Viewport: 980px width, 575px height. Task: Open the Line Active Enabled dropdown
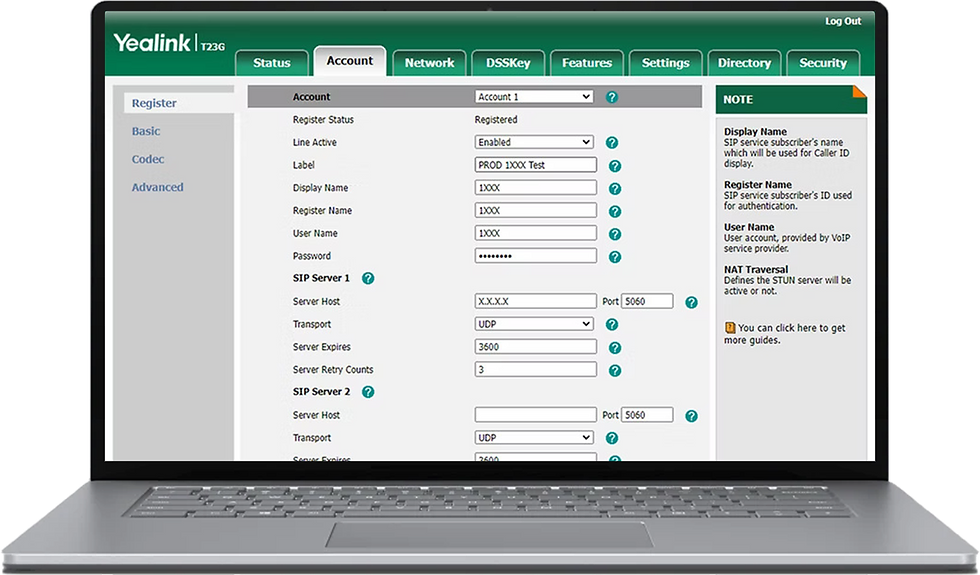click(534, 142)
